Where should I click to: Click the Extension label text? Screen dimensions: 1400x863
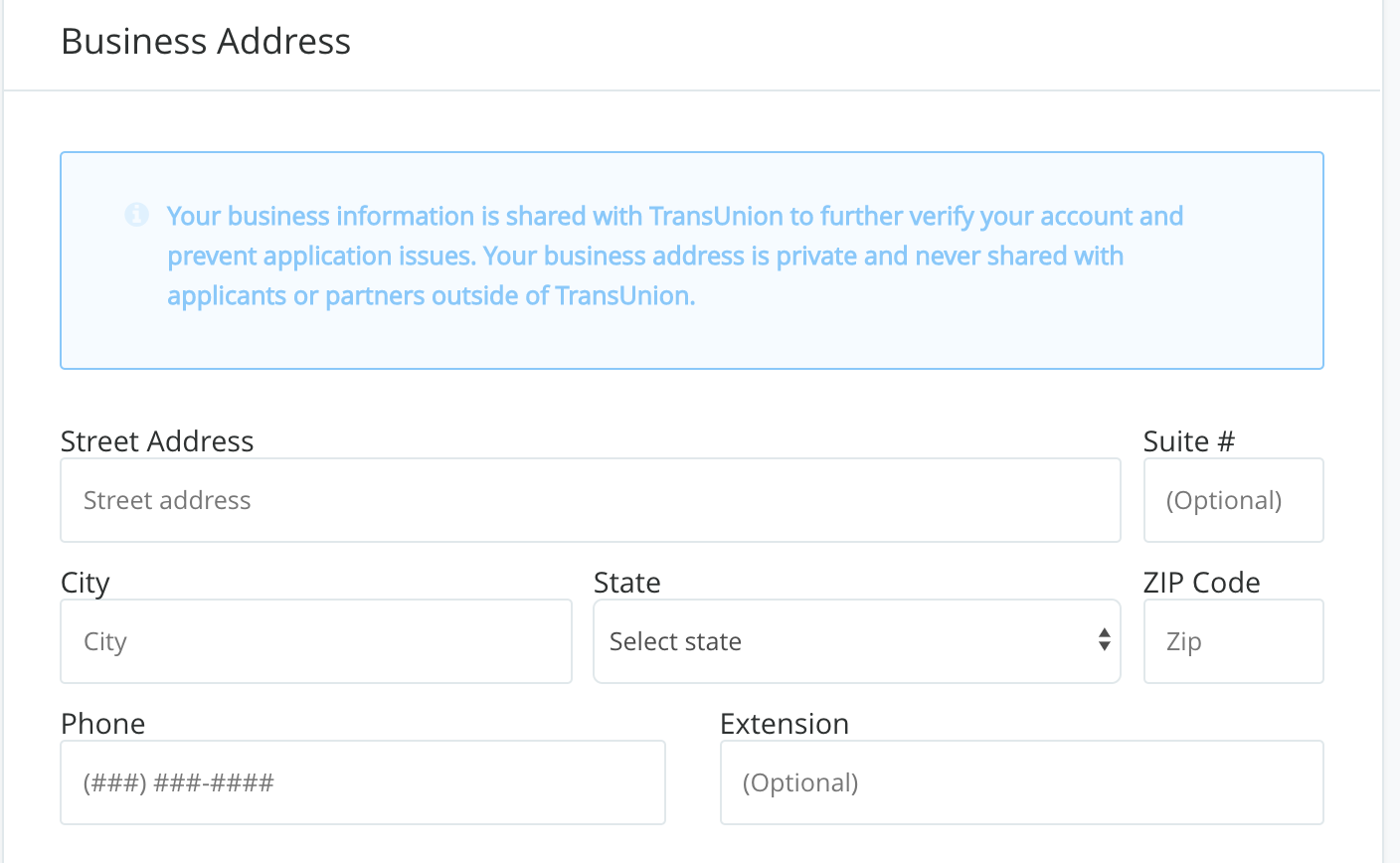tap(784, 724)
